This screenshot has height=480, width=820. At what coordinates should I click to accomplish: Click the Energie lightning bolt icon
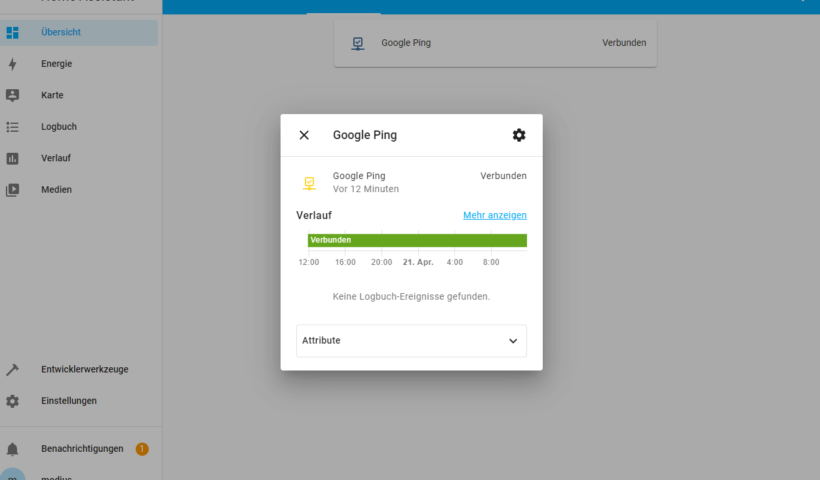(12, 64)
